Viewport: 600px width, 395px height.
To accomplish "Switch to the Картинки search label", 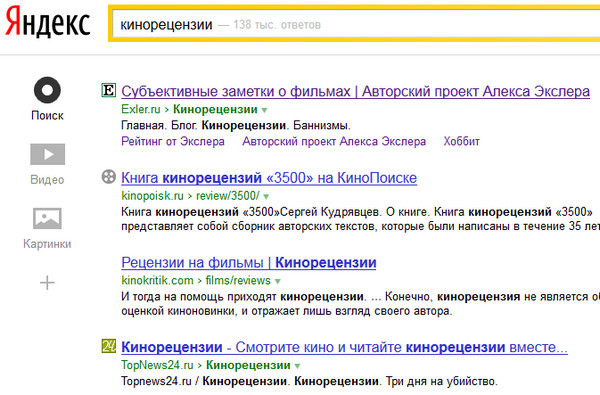I will (47, 244).
